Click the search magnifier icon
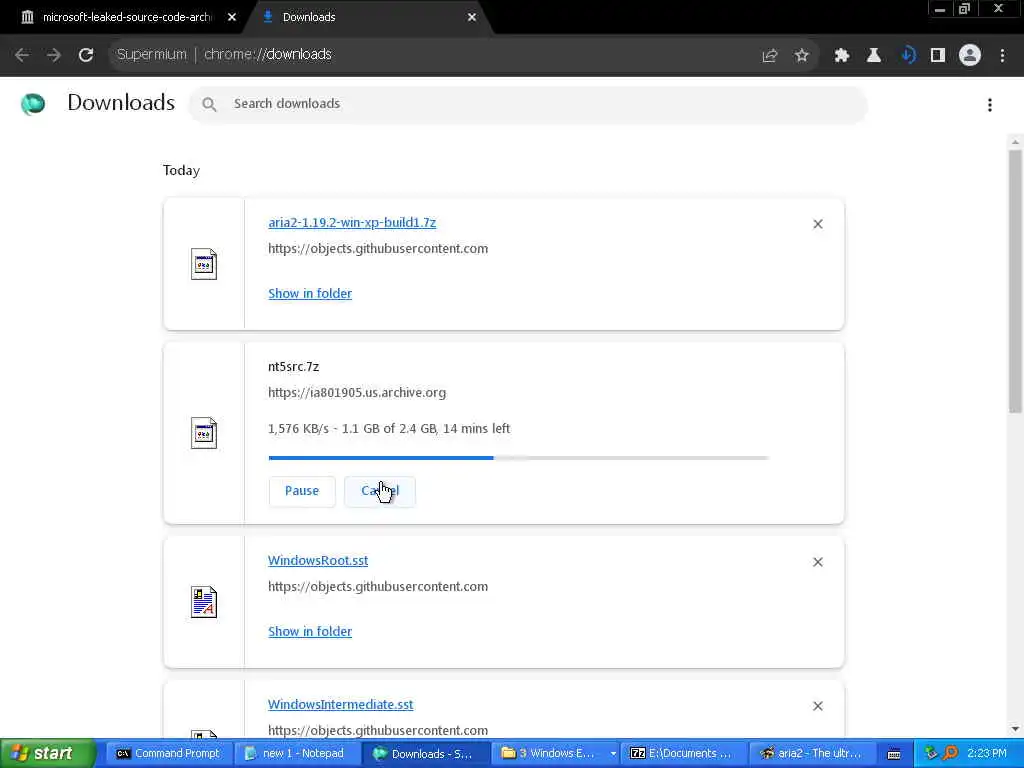Image resolution: width=1024 pixels, height=768 pixels. 209,104
